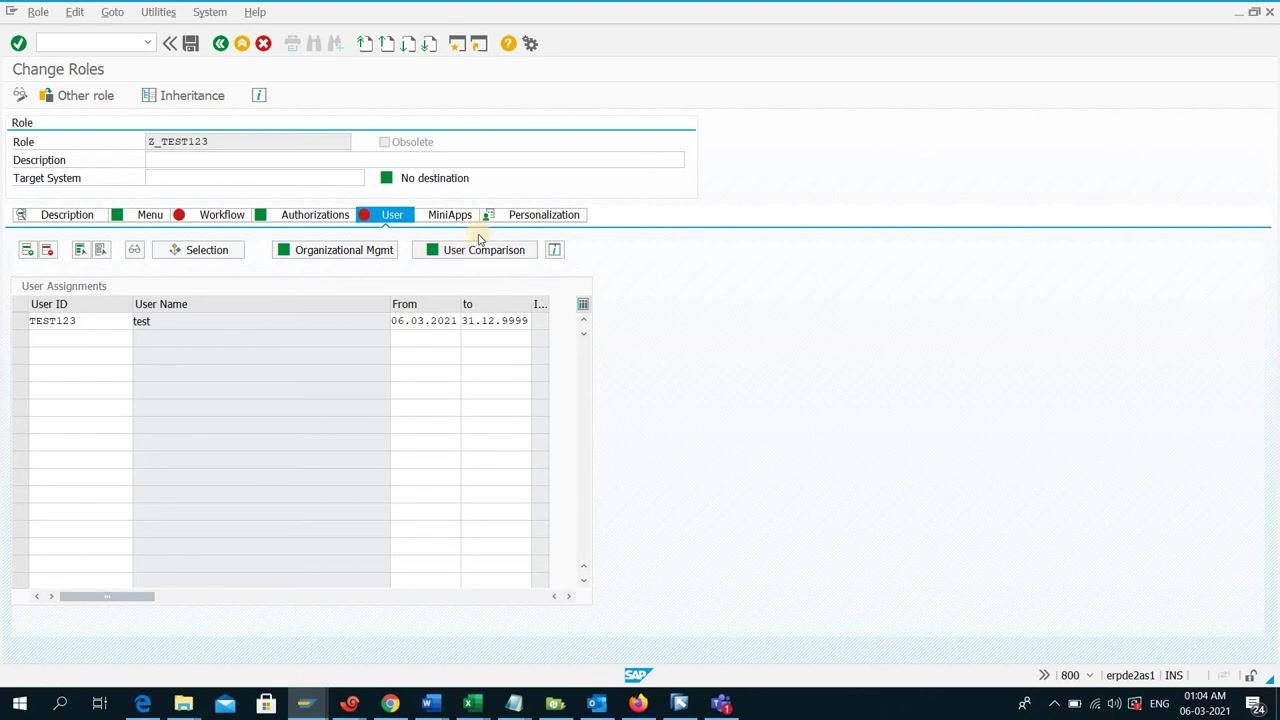Click the Deselect All rows icon
1280x720 pixels.
point(101,250)
